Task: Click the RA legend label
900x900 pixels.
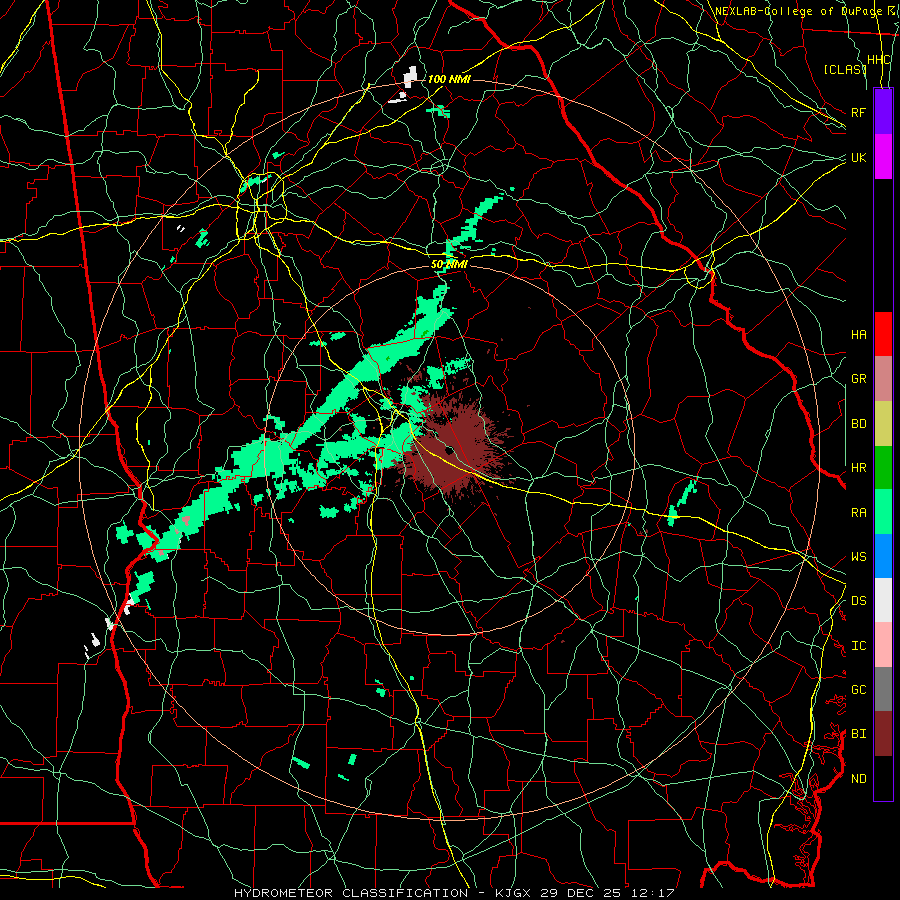Action: tap(858, 512)
